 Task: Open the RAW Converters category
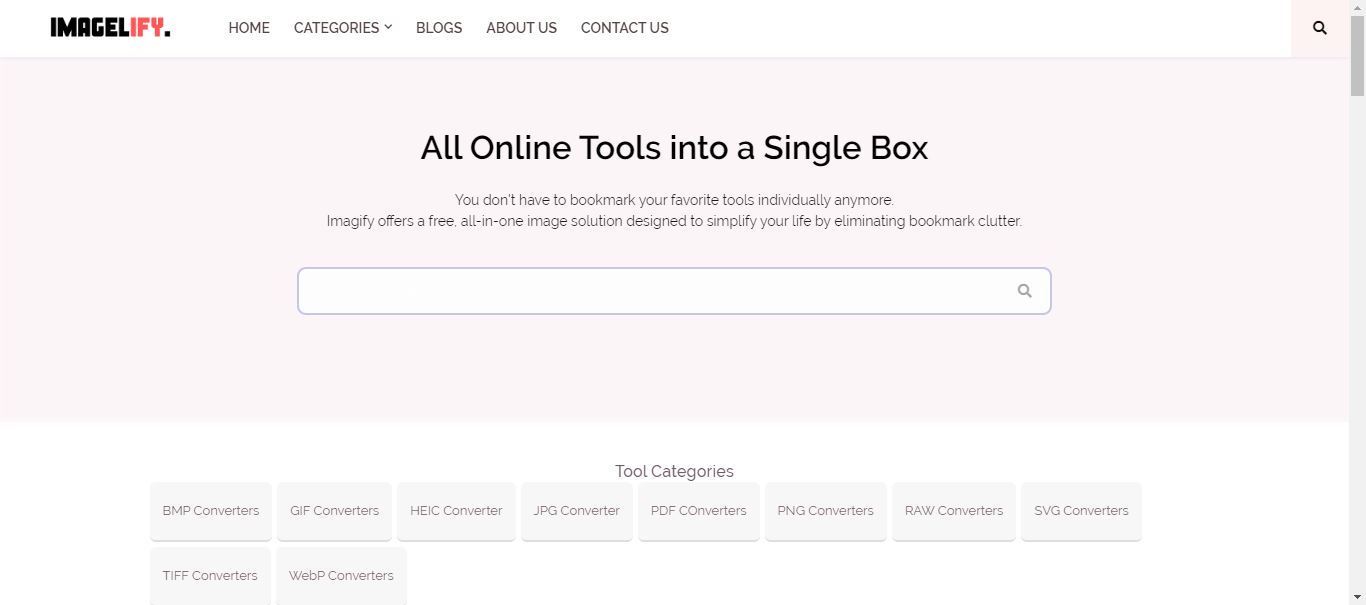[953, 511]
